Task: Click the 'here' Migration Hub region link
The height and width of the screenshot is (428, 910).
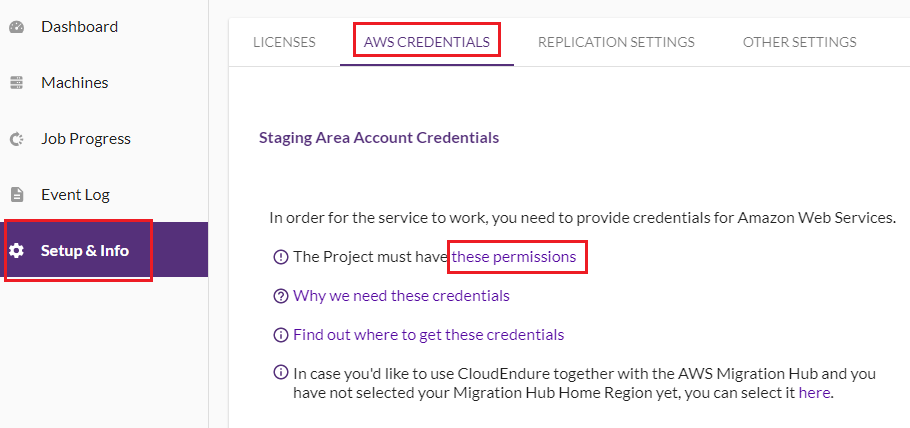Action: (x=814, y=393)
